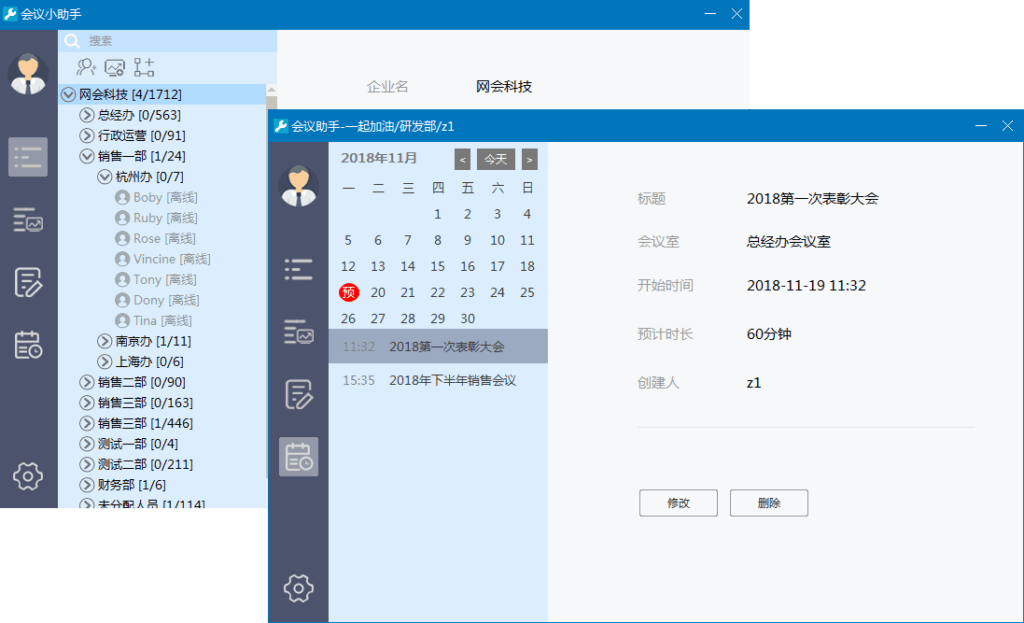Click the add contact icon below search
Screen dimensions: 1024x623
(87, 68)
